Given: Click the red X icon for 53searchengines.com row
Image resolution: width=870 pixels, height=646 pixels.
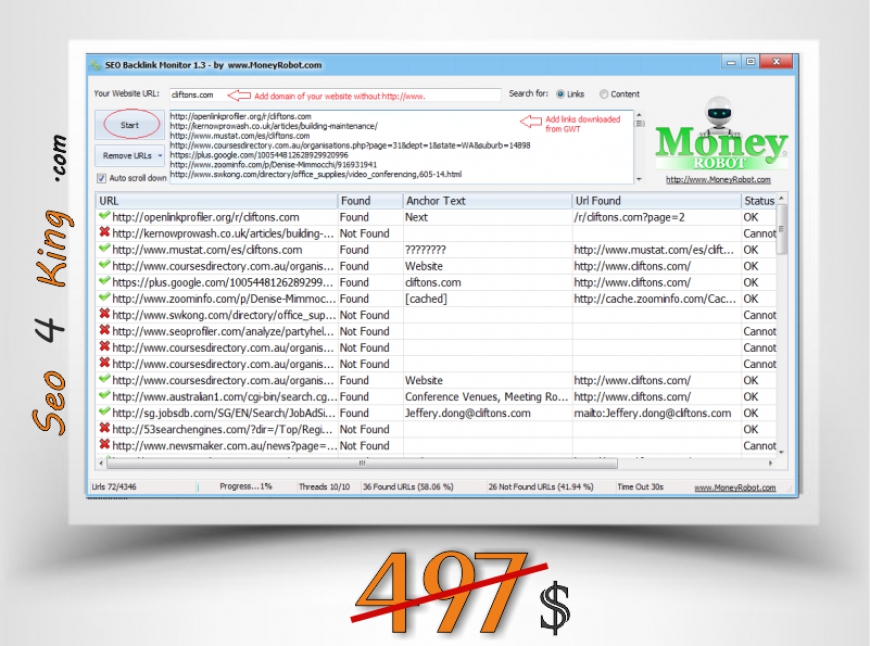Looking at the screenshot, I should coord(104,428).
